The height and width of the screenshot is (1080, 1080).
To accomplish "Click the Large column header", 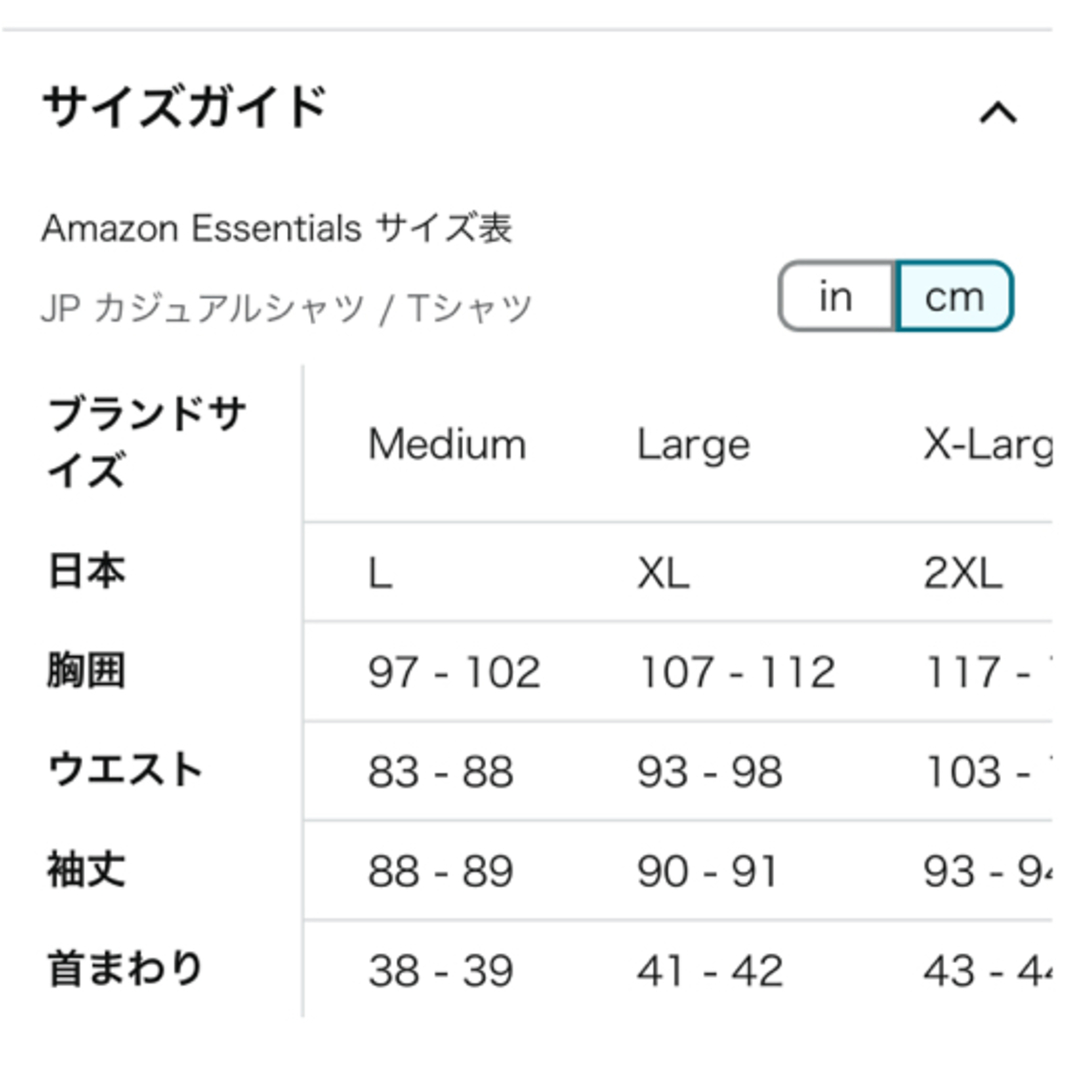I will click(694, 445).
